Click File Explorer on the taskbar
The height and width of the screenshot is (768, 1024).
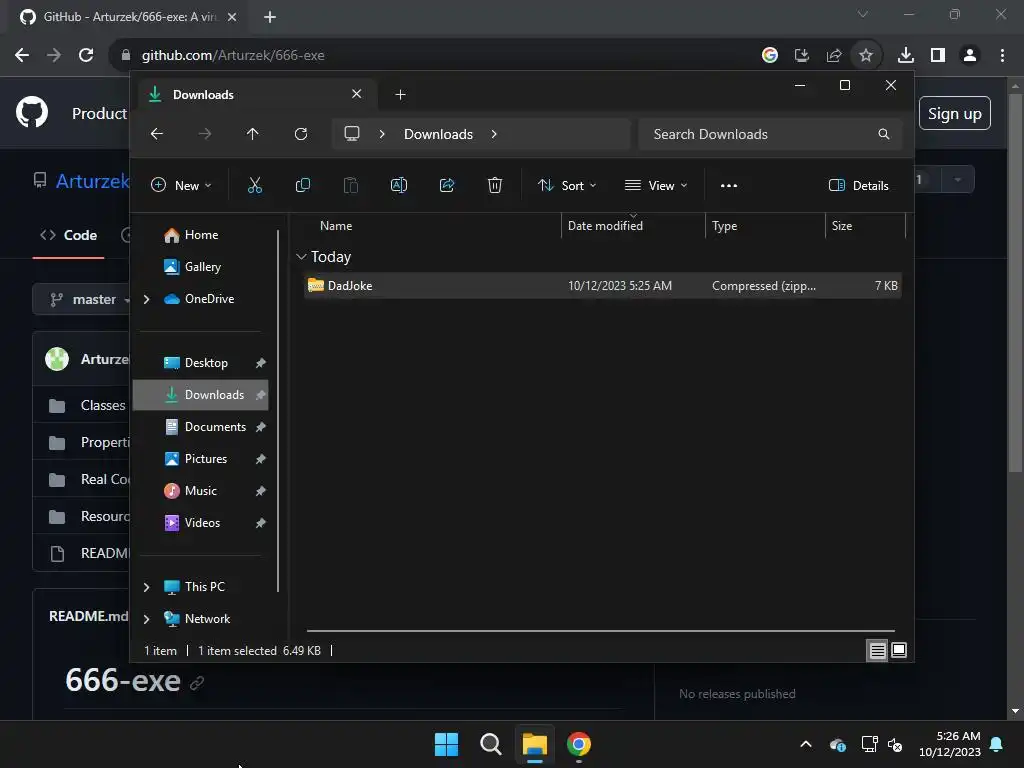coord(535,744)
